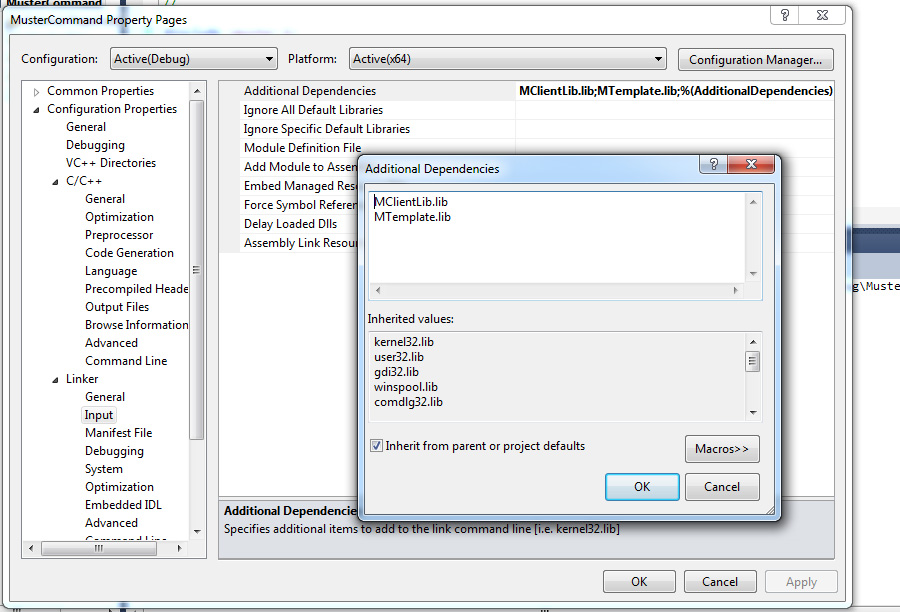Viewport: 900px width, 612px height.
Task: Click the Macros>> button
Action: [x=721, y=448]
